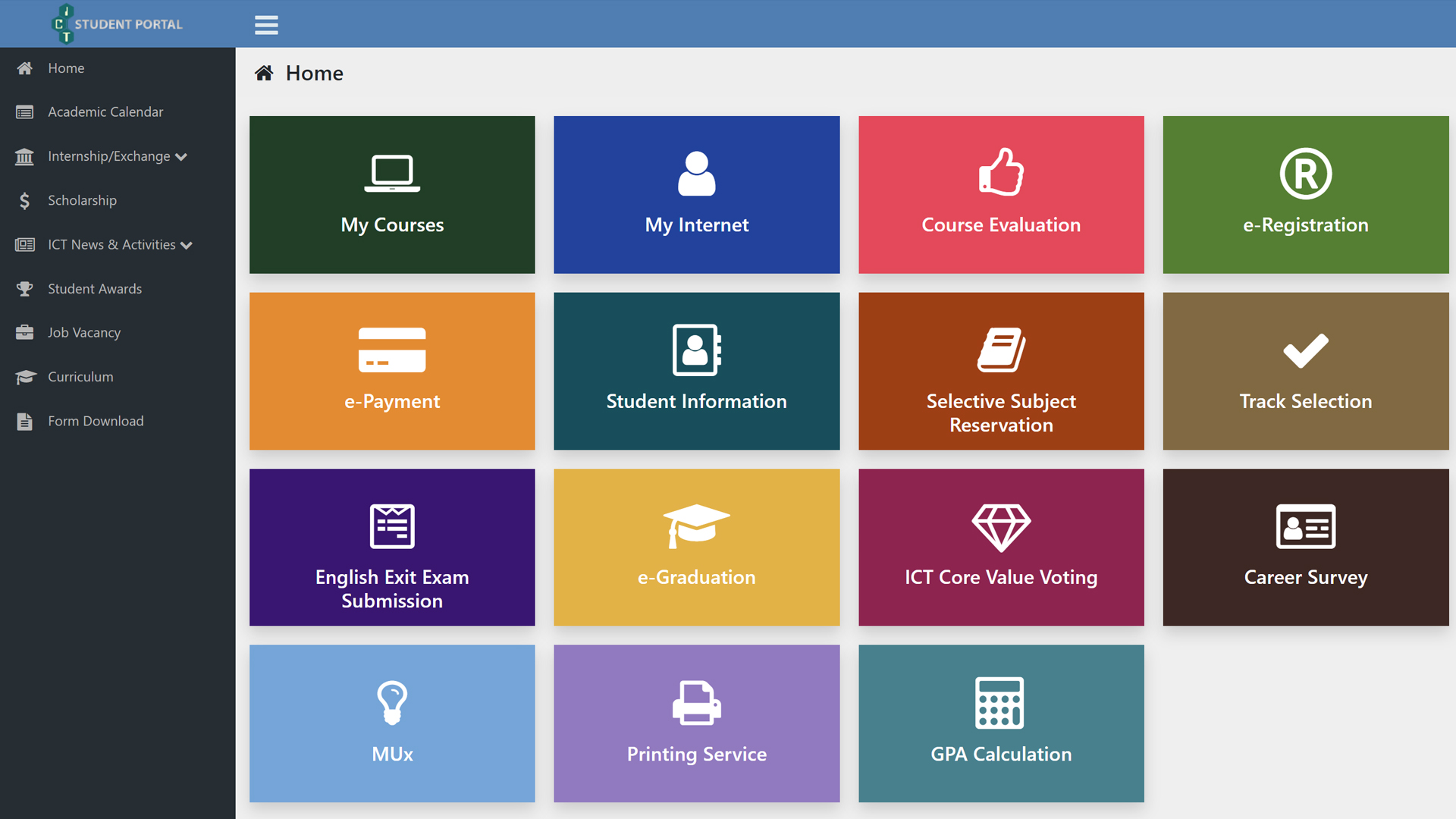Click the diamond ICT Core Value icon
1456x819 pixels.
[1001, 527]
